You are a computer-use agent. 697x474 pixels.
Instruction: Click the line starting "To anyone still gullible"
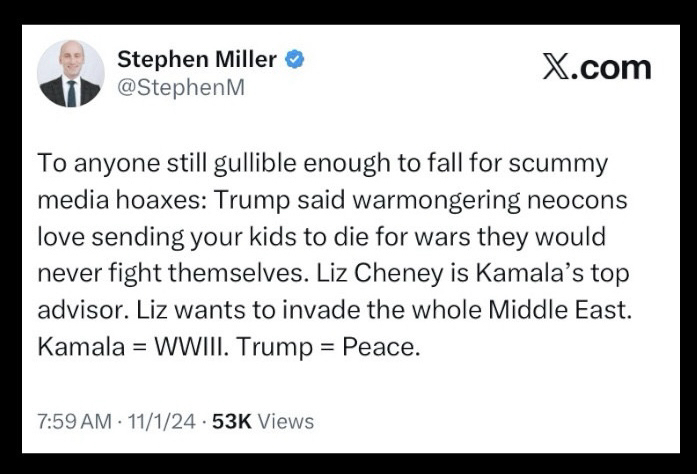coord(322,164)
